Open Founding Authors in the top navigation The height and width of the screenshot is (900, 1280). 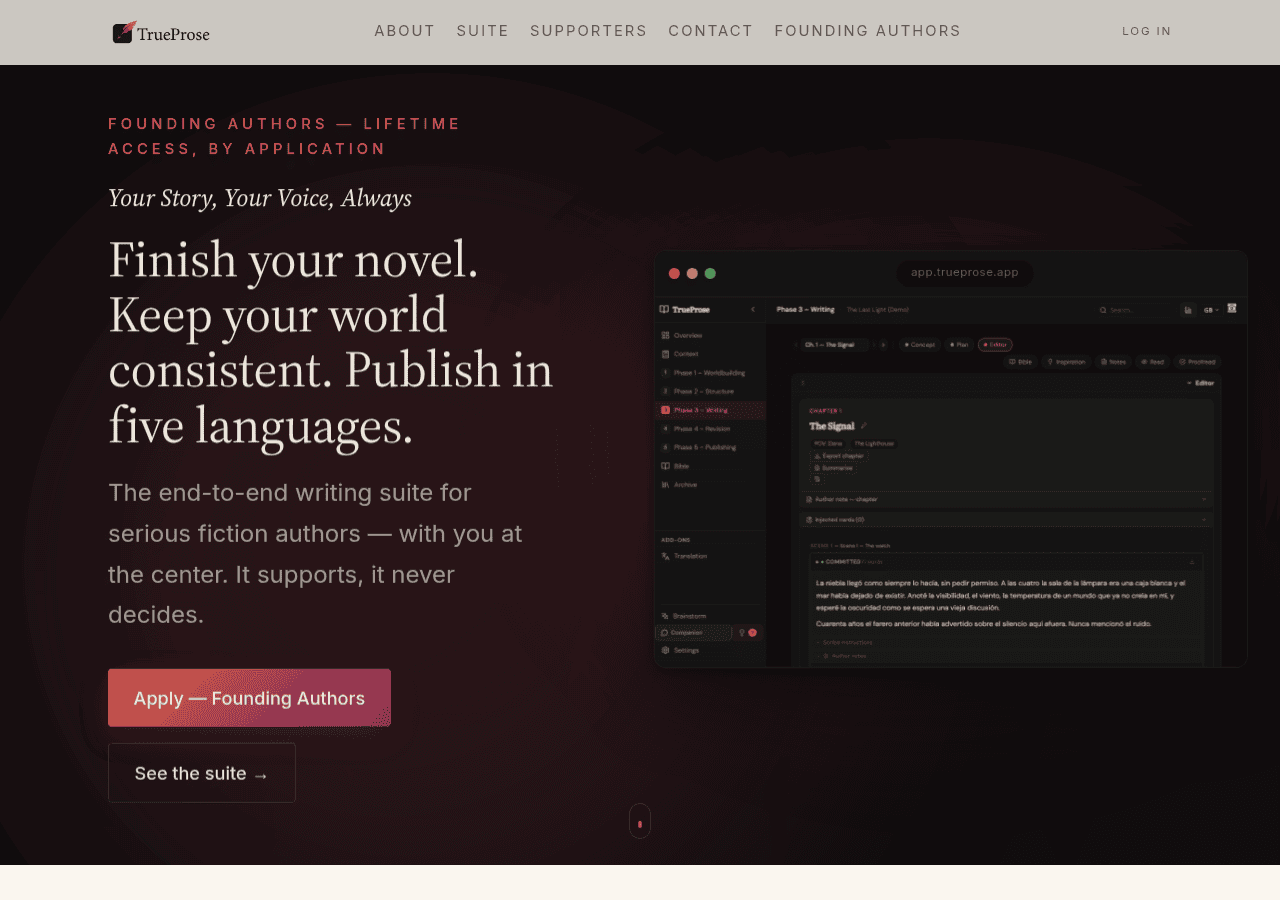click(x=868, y=31)
